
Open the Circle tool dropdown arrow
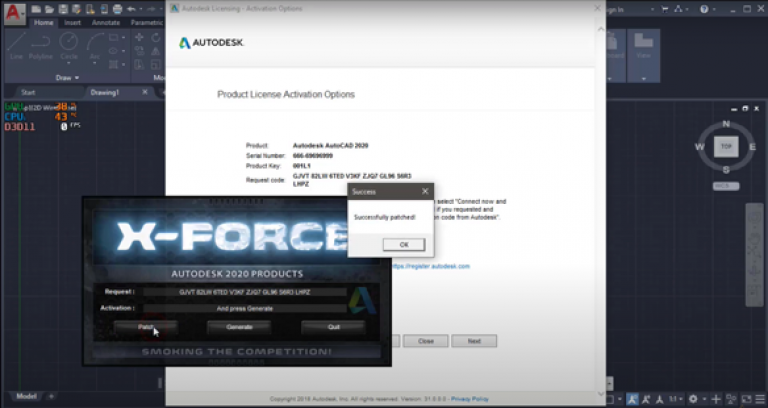click(69, 64)
